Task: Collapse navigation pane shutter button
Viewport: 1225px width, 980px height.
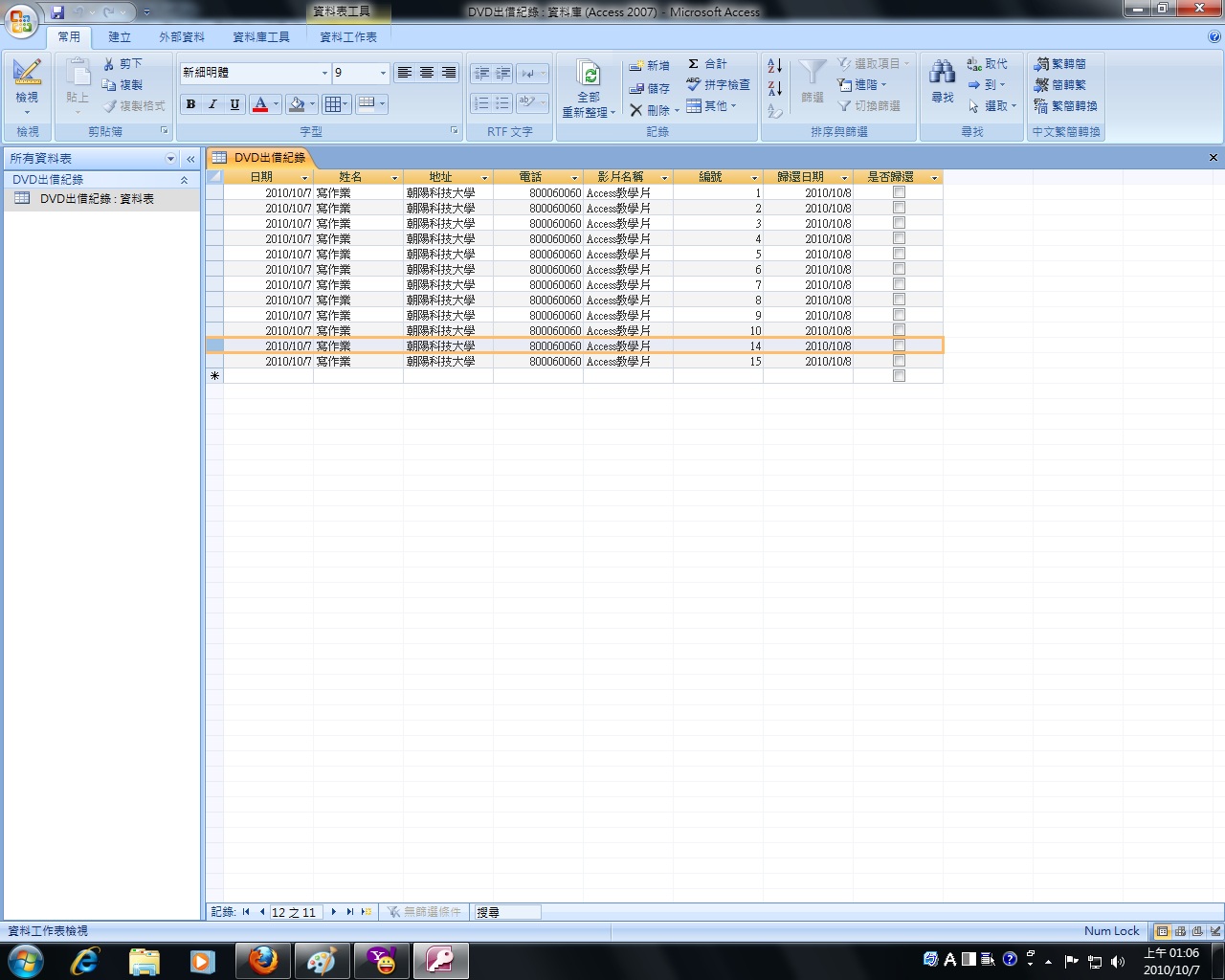Action: [x=190, y=159]
